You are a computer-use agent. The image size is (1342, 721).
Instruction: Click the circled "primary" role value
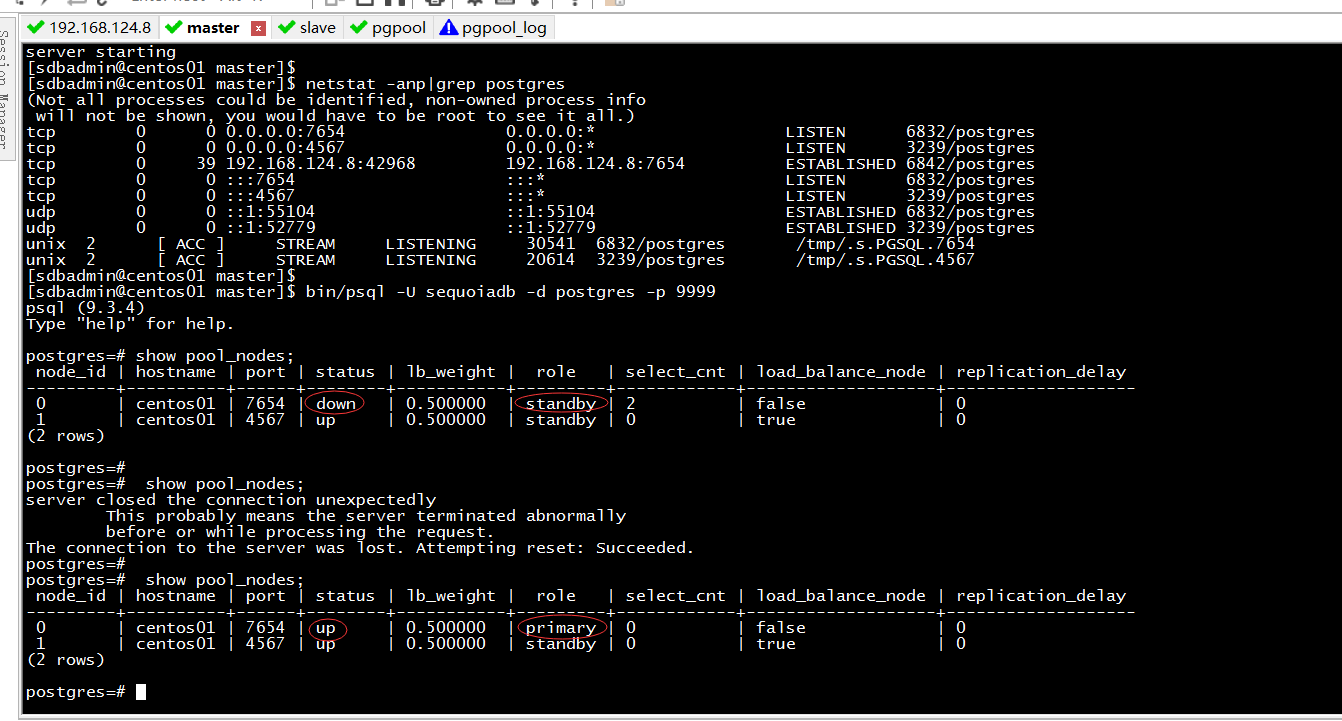click(x=560, y=628)
